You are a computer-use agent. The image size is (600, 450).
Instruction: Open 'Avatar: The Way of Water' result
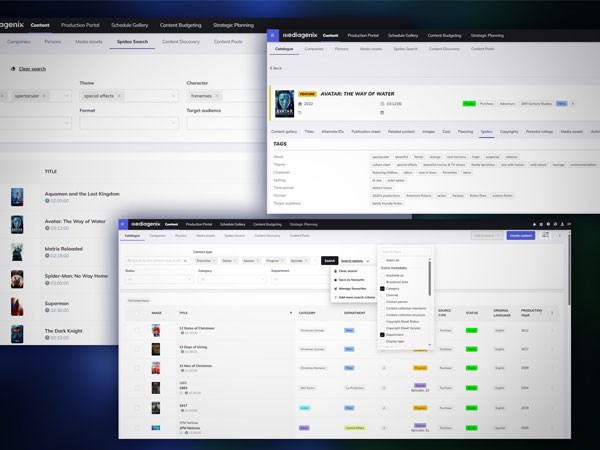point(75,221)
